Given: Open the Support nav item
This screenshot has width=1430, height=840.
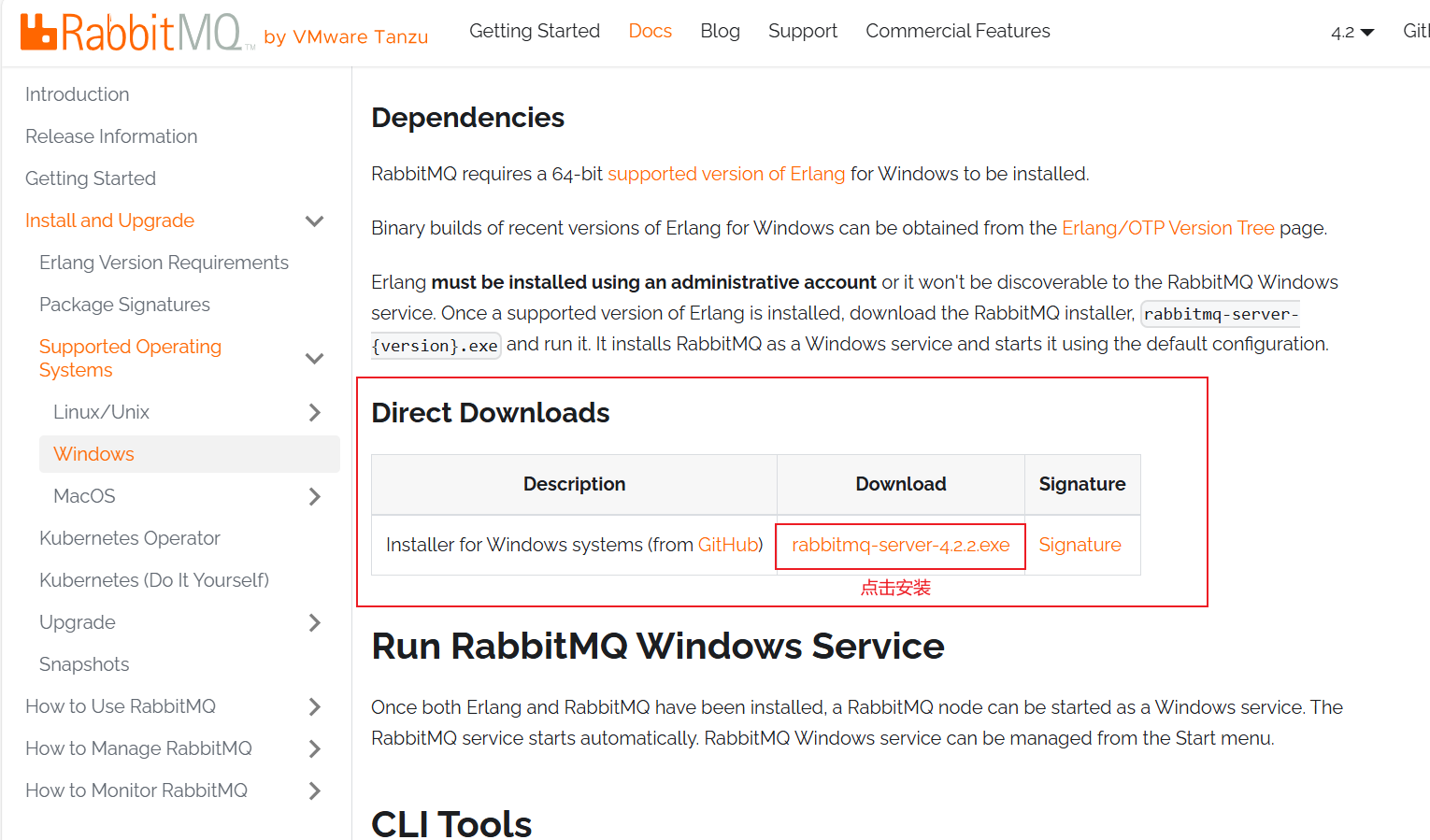Looking at the screenshot, I should click(803, 31).
